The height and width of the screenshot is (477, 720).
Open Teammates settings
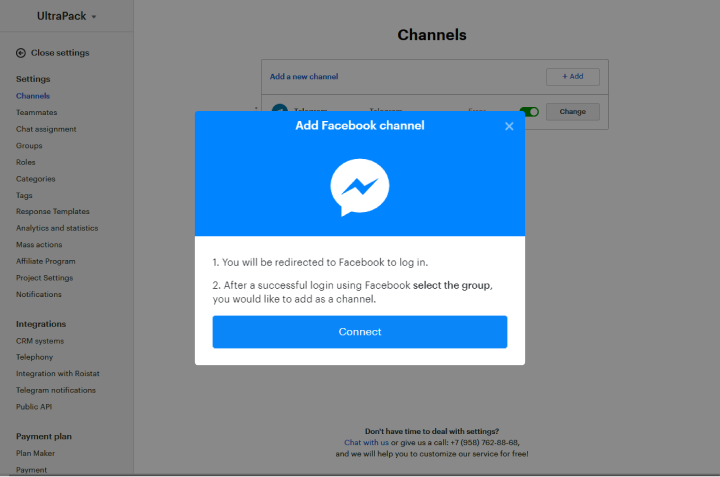(x=37, y=112)
